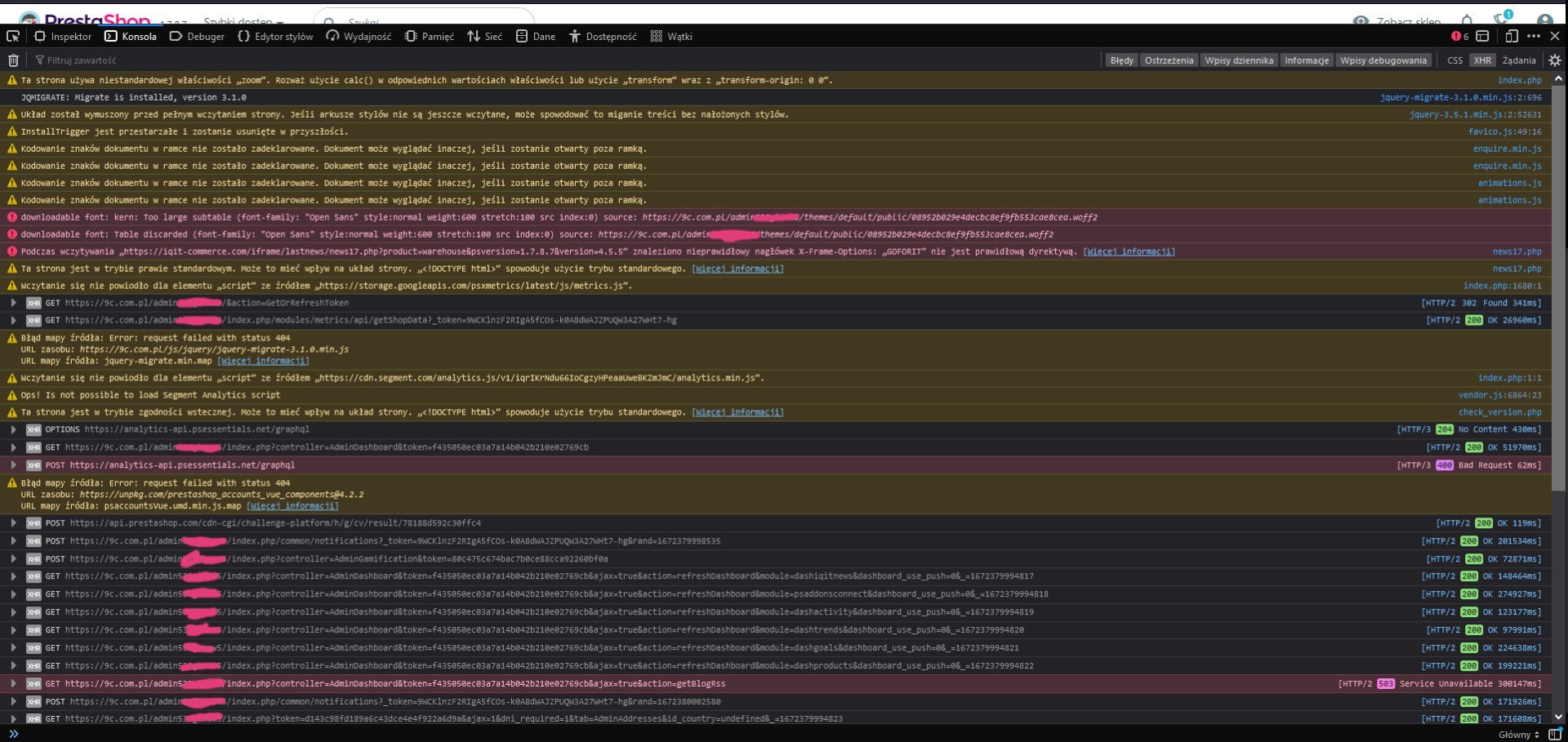This screenshot has width=1568, height=742.
Task: Open the jquery-migrate-3.1.0.min.js:2:696 source link
Action: [1460, 97]
